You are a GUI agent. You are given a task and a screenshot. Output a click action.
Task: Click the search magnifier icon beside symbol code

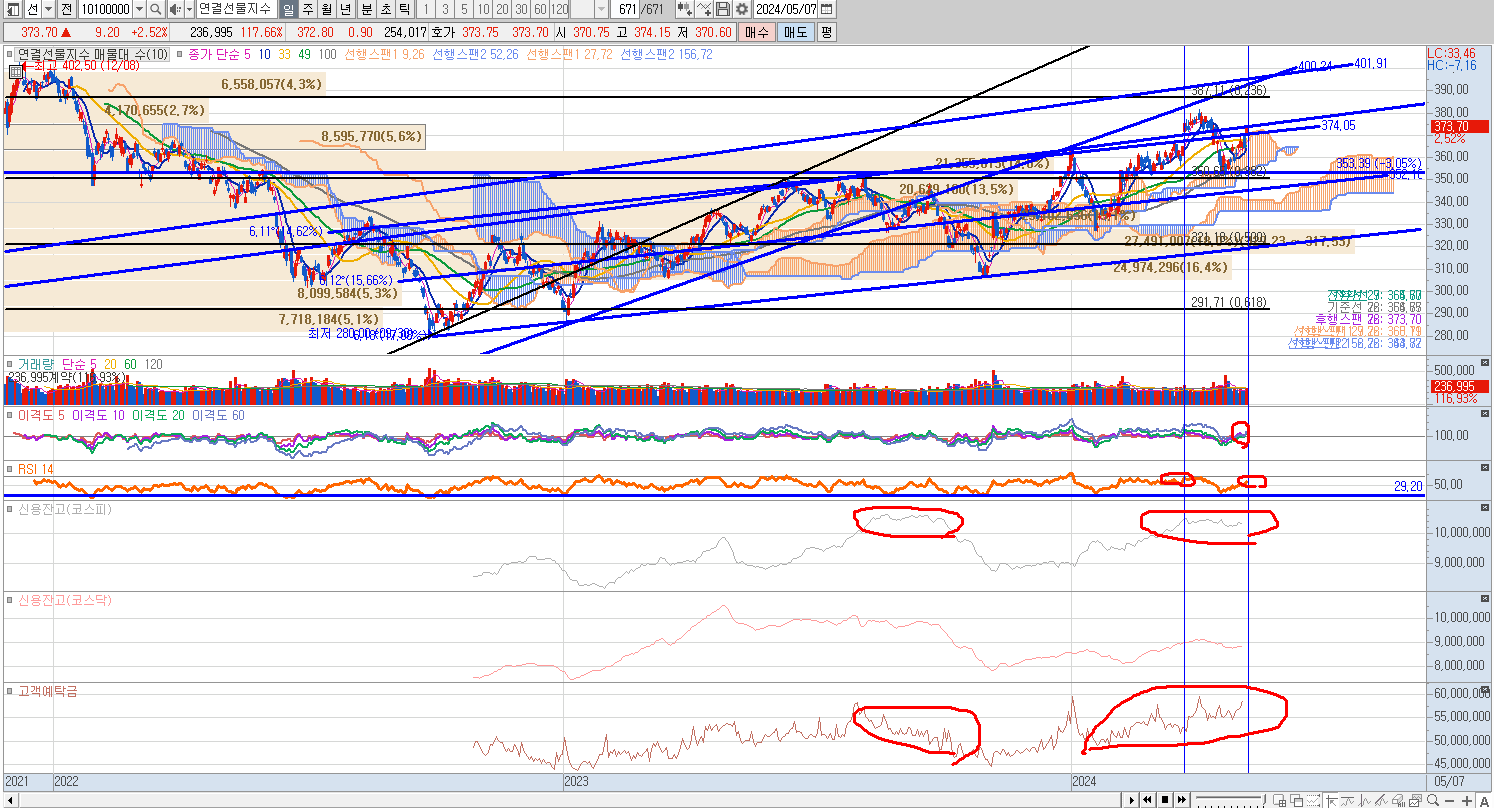tap(156, 9)
